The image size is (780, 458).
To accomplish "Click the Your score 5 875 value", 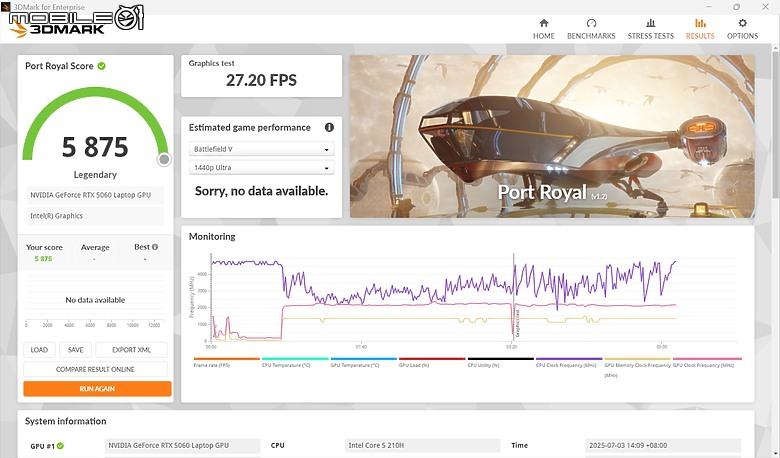I will point(43,259).
